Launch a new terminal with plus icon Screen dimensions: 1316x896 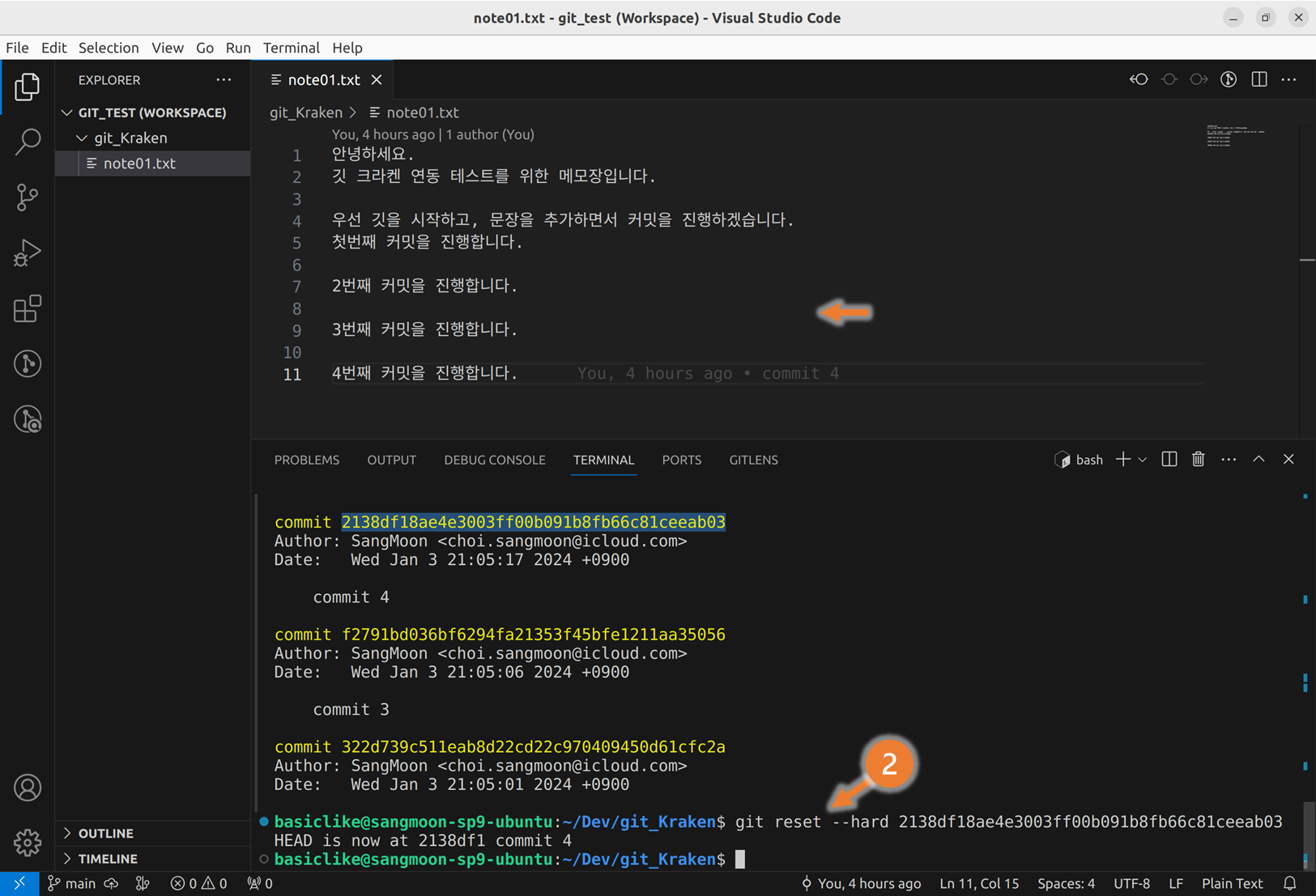[1122, 460]
